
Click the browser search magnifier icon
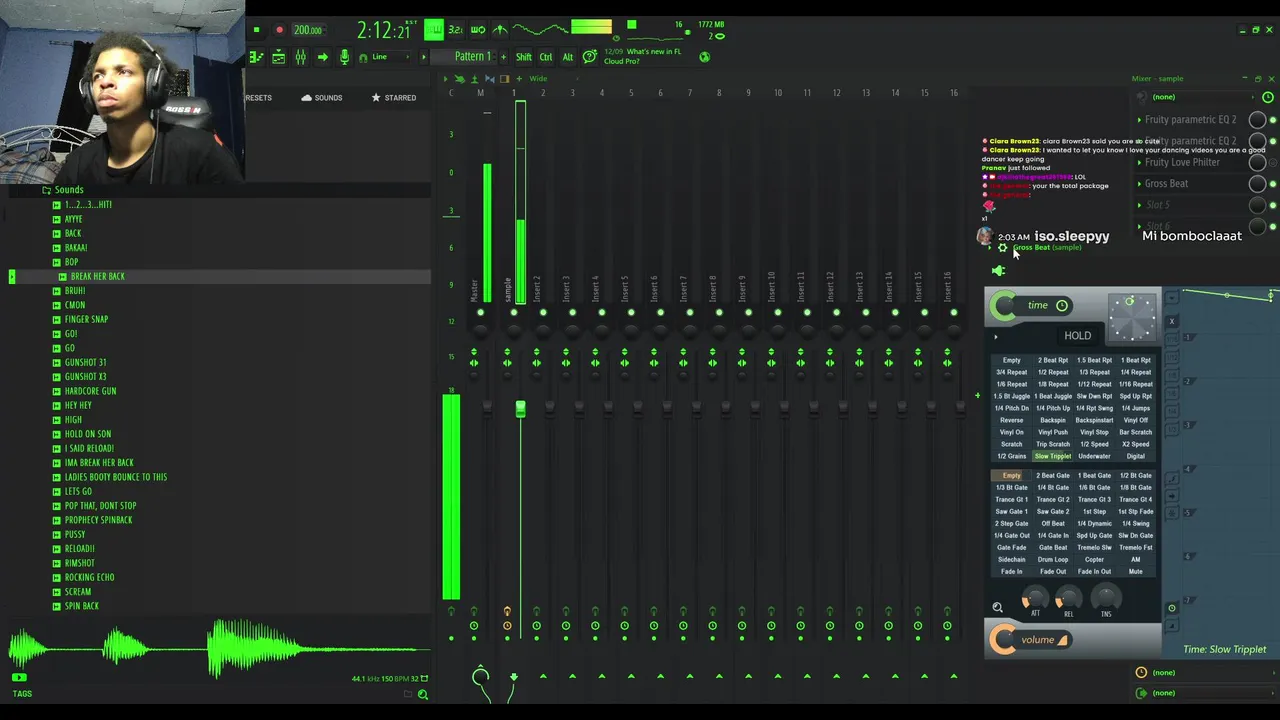[x=423, y=694]
